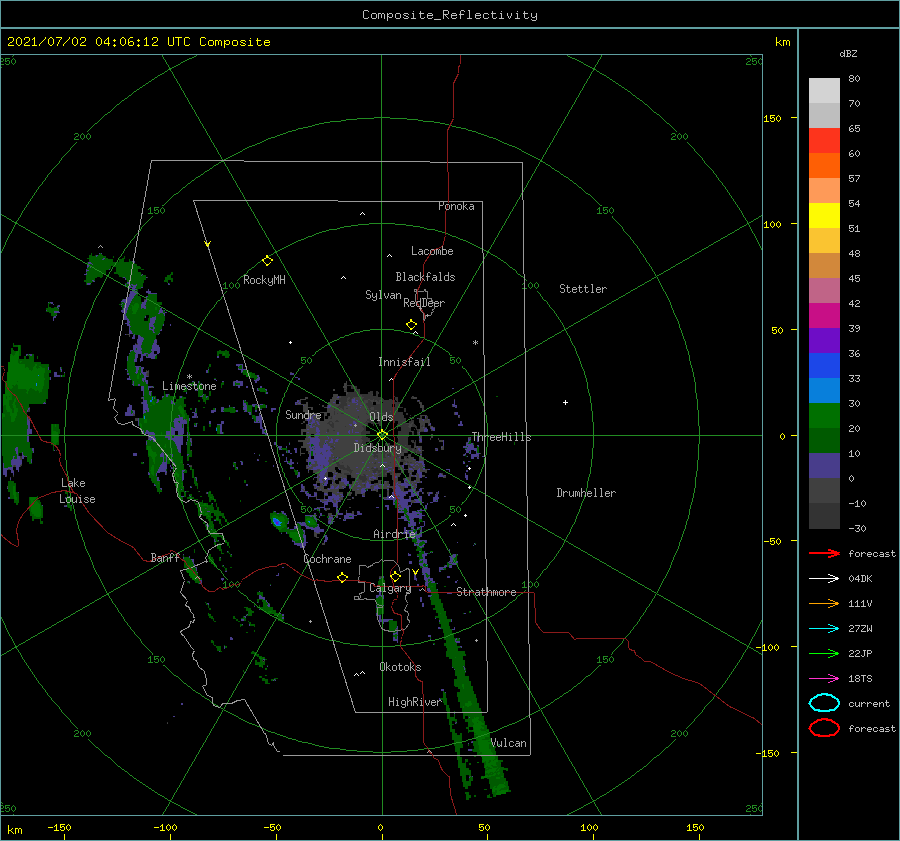
Task: Click the dBZ legend heading
Action: pos(848,53)
